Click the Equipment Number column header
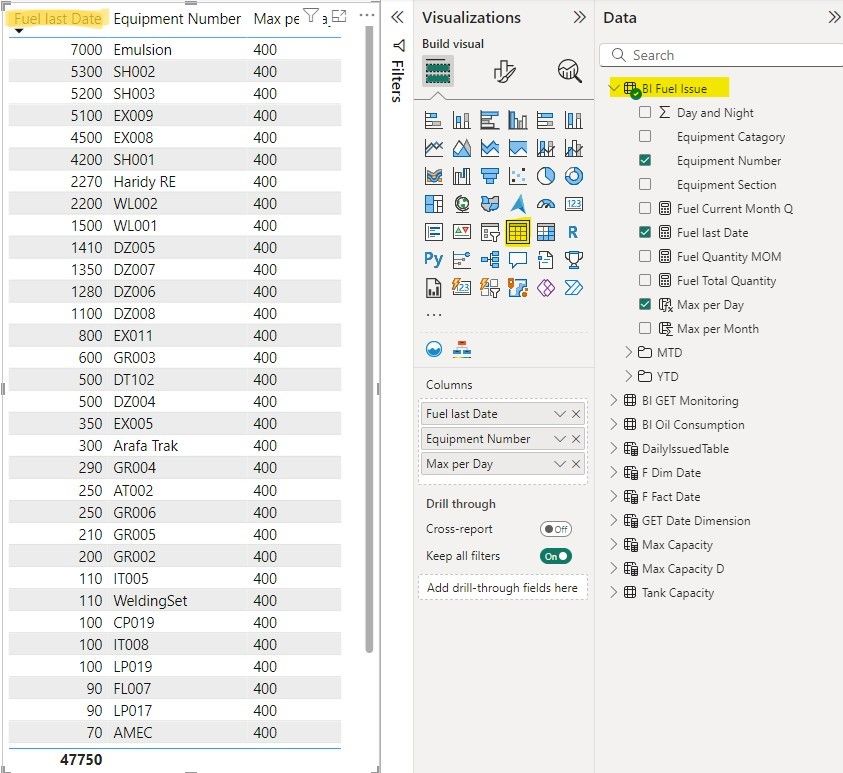The height and width of the screenshot is (773, 843). 177,19
